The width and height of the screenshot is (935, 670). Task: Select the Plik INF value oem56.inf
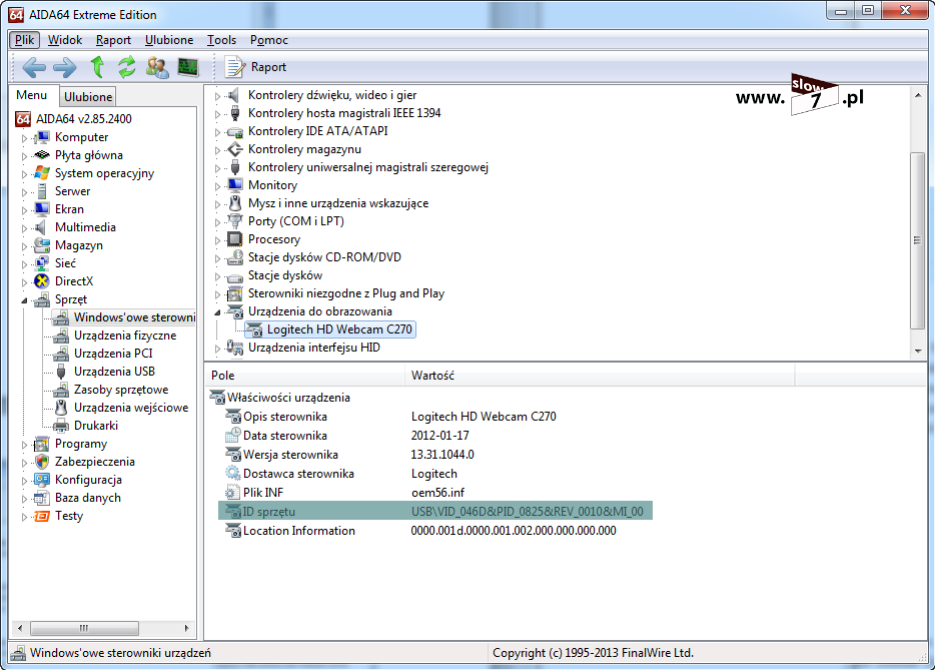438,493
